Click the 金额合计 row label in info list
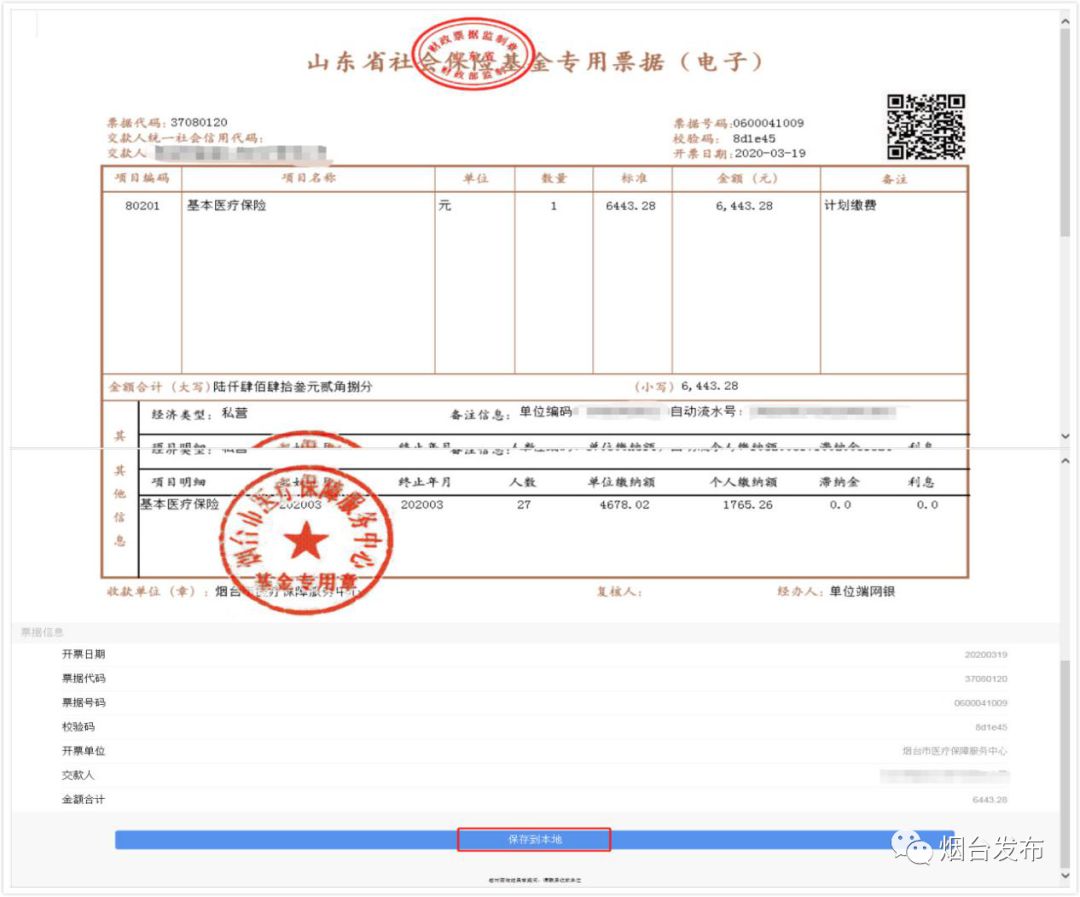The height and width of the screenshot is (897, 1080). 83,799
